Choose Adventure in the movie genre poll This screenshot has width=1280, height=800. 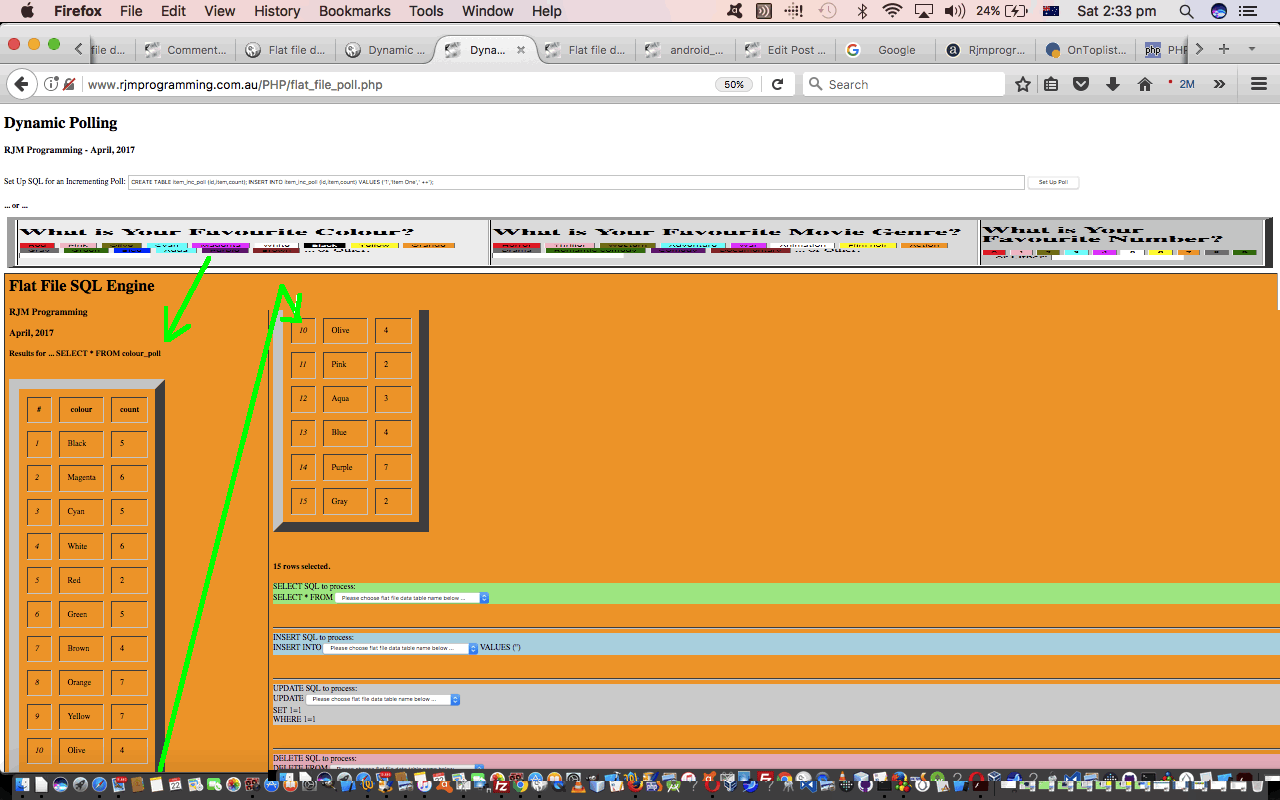coord(693,245)
